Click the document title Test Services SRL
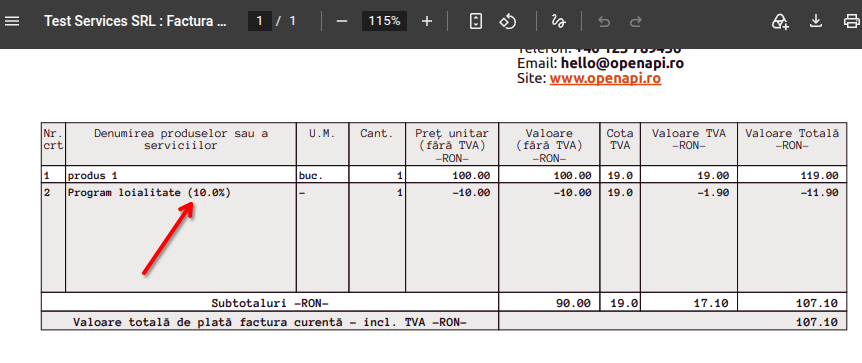The width and height of the screenshot is (862, 363). [x=135, y=21]
